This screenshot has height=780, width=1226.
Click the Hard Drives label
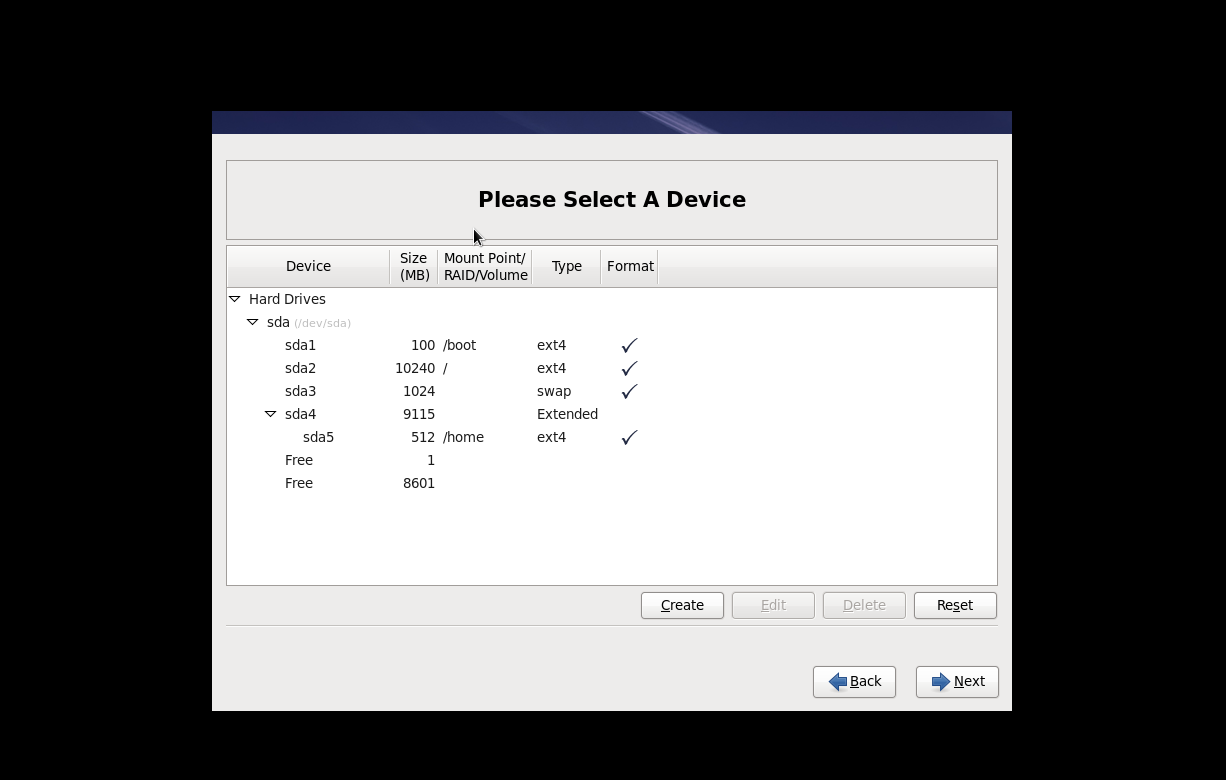click(287, 299)
